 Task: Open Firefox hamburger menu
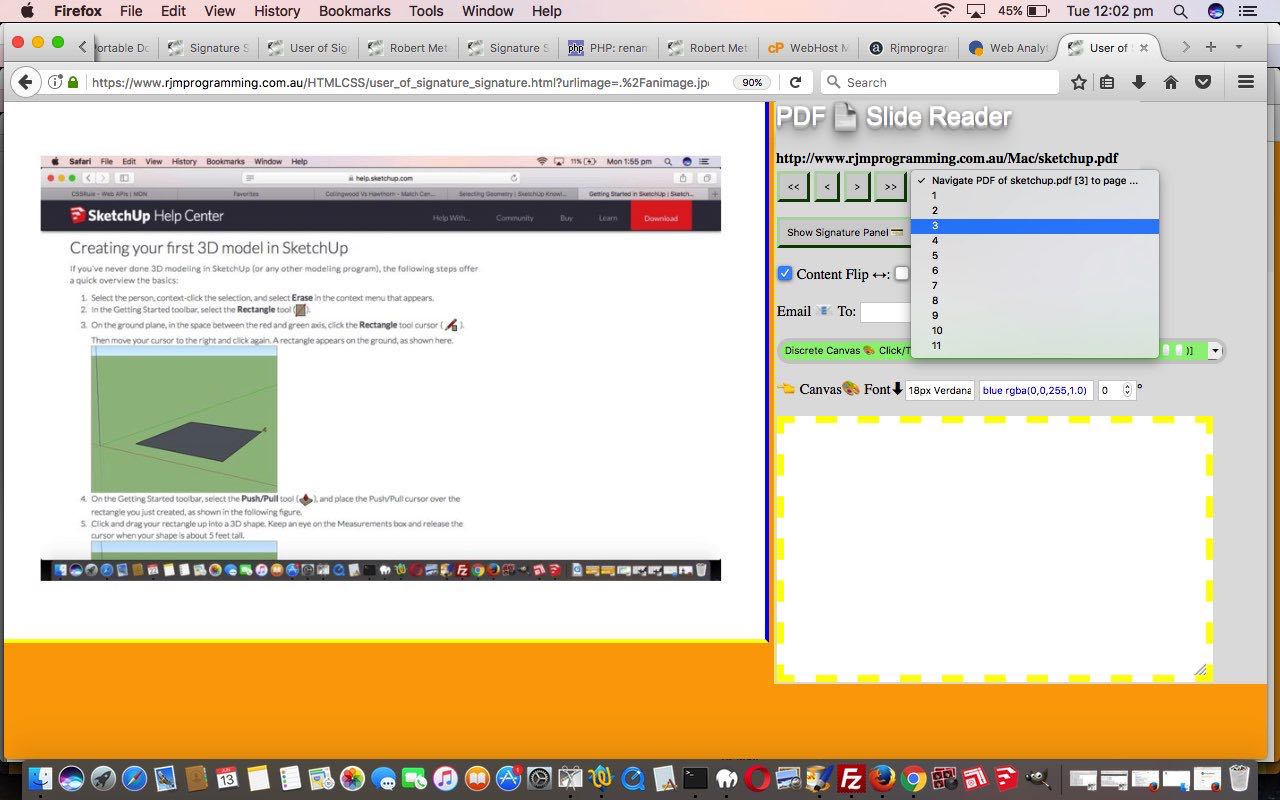tap(1245, 82)
